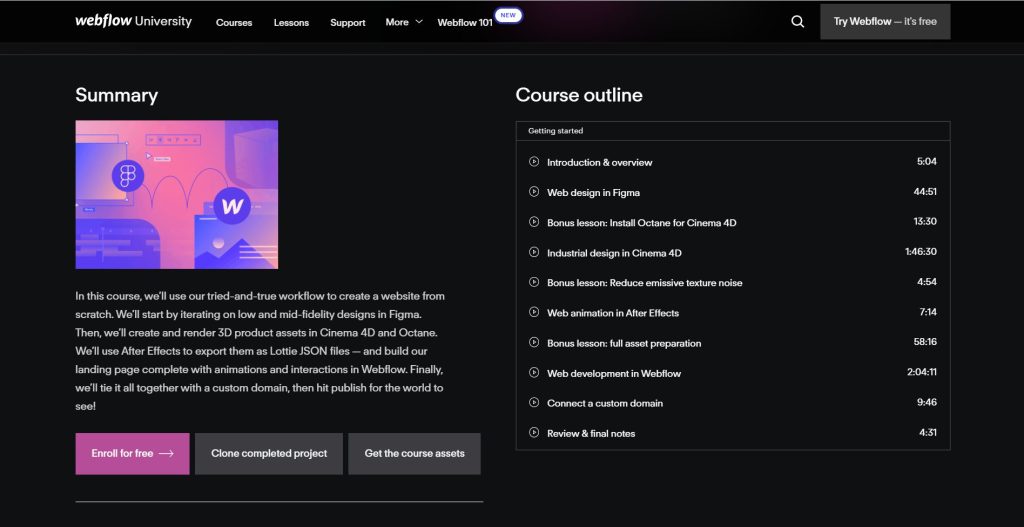The width and height of the screenshot is (1024, 527).
Task: Click play icon beside Industrial design in Cinema 4D
Action: (x=534, y=251)
